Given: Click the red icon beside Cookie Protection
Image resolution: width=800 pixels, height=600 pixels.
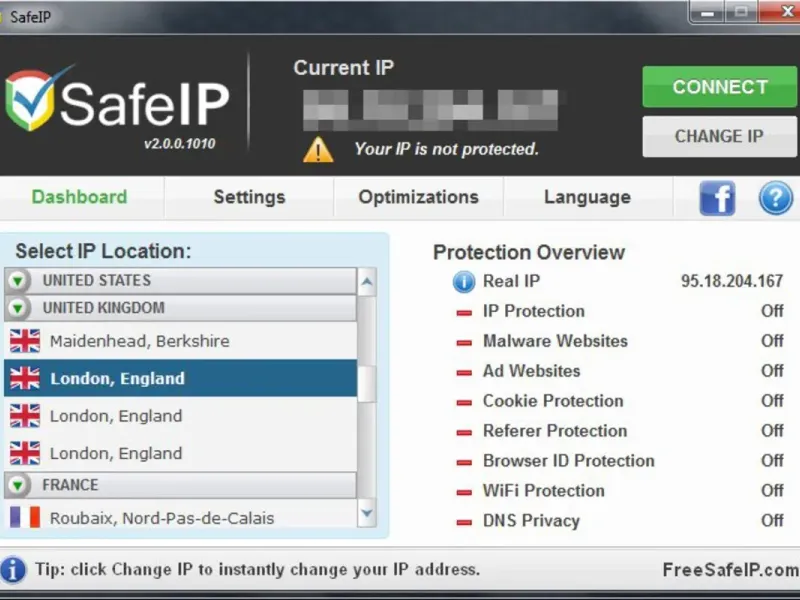Looking at the screenshot, I should pyautogui.click(x=464, y=403).
